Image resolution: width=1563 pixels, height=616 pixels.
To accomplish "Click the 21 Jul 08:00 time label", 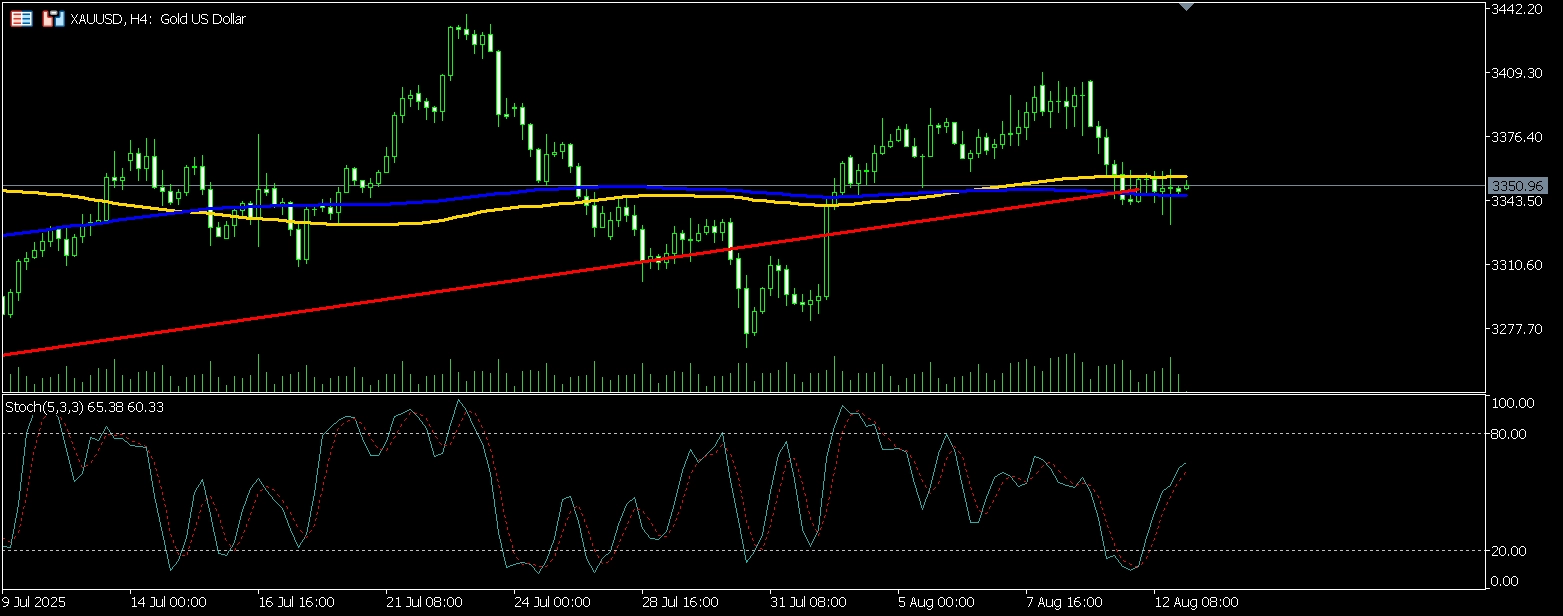I will [425, 603].
